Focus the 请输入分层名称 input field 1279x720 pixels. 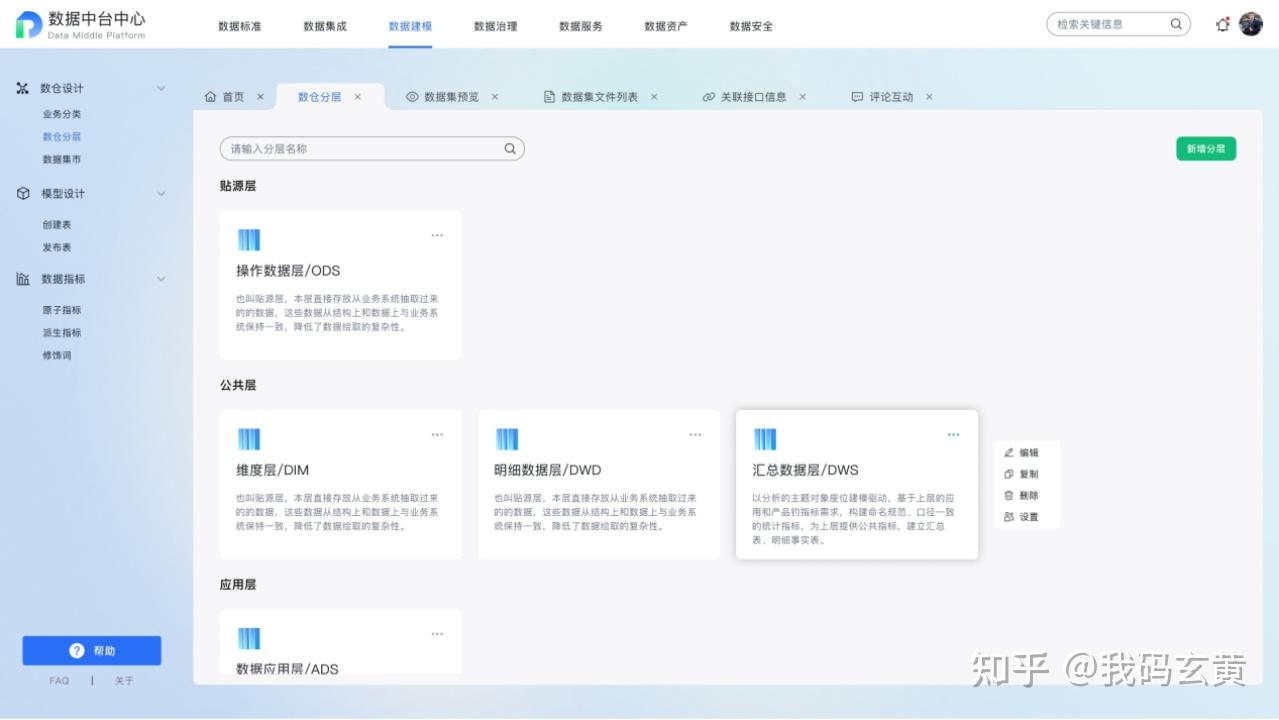372,149
